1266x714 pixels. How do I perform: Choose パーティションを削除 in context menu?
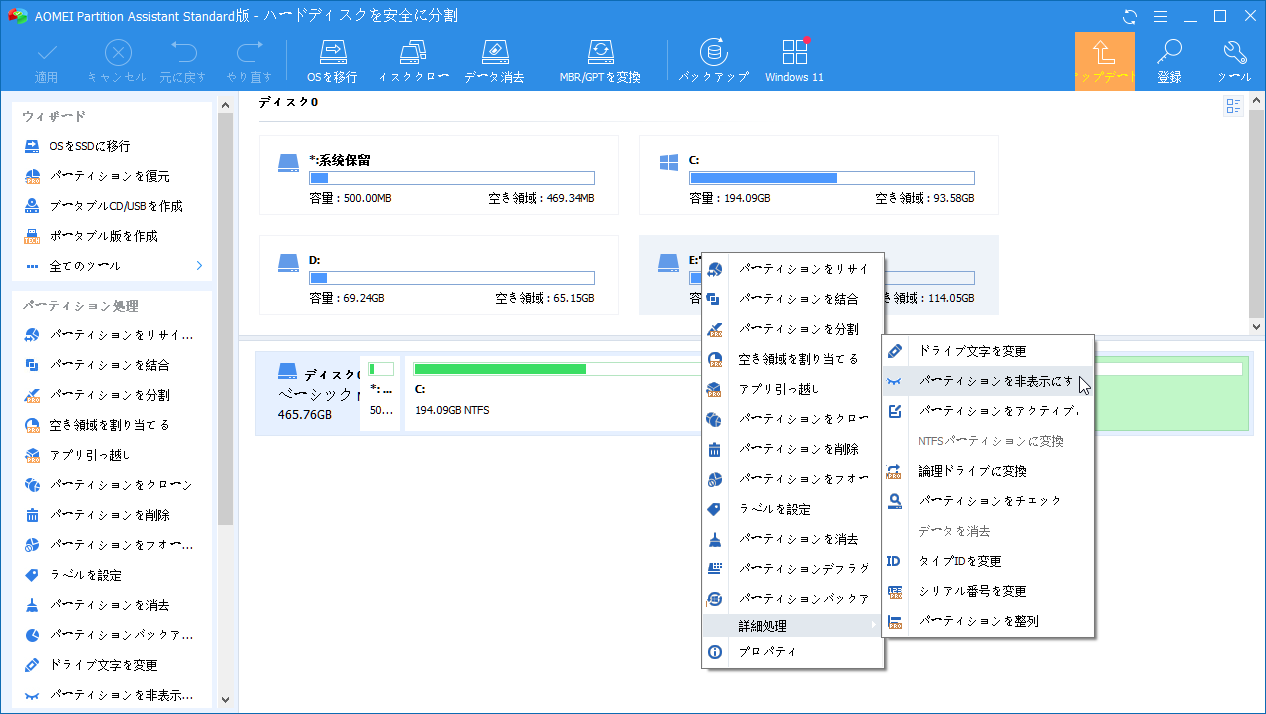(x=793, y=449)
